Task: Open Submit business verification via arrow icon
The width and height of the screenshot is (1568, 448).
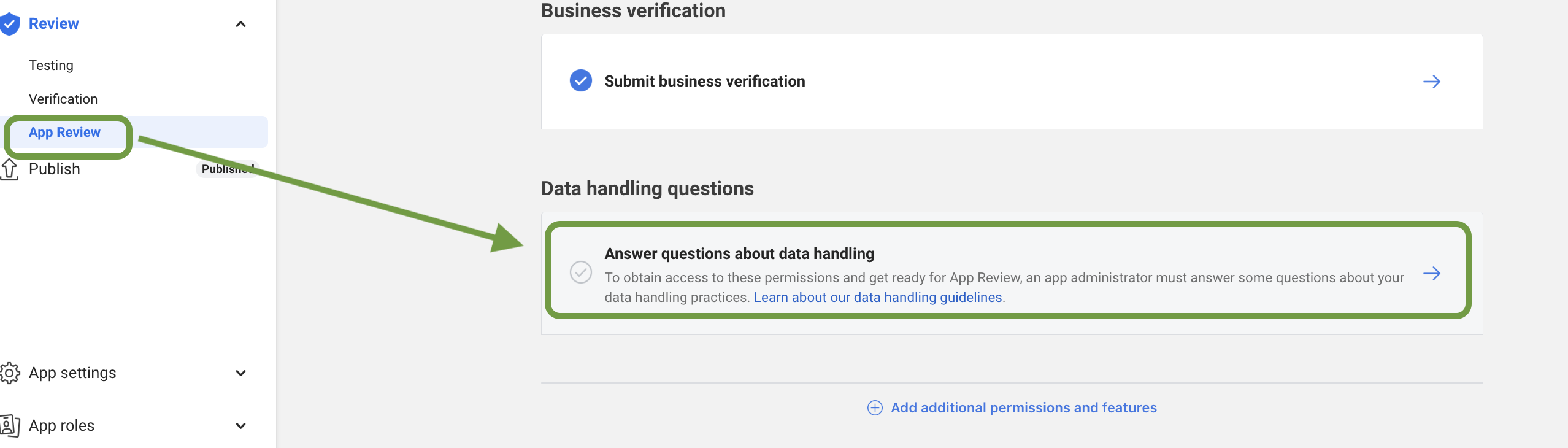Action: click(x=1431, y=82)
